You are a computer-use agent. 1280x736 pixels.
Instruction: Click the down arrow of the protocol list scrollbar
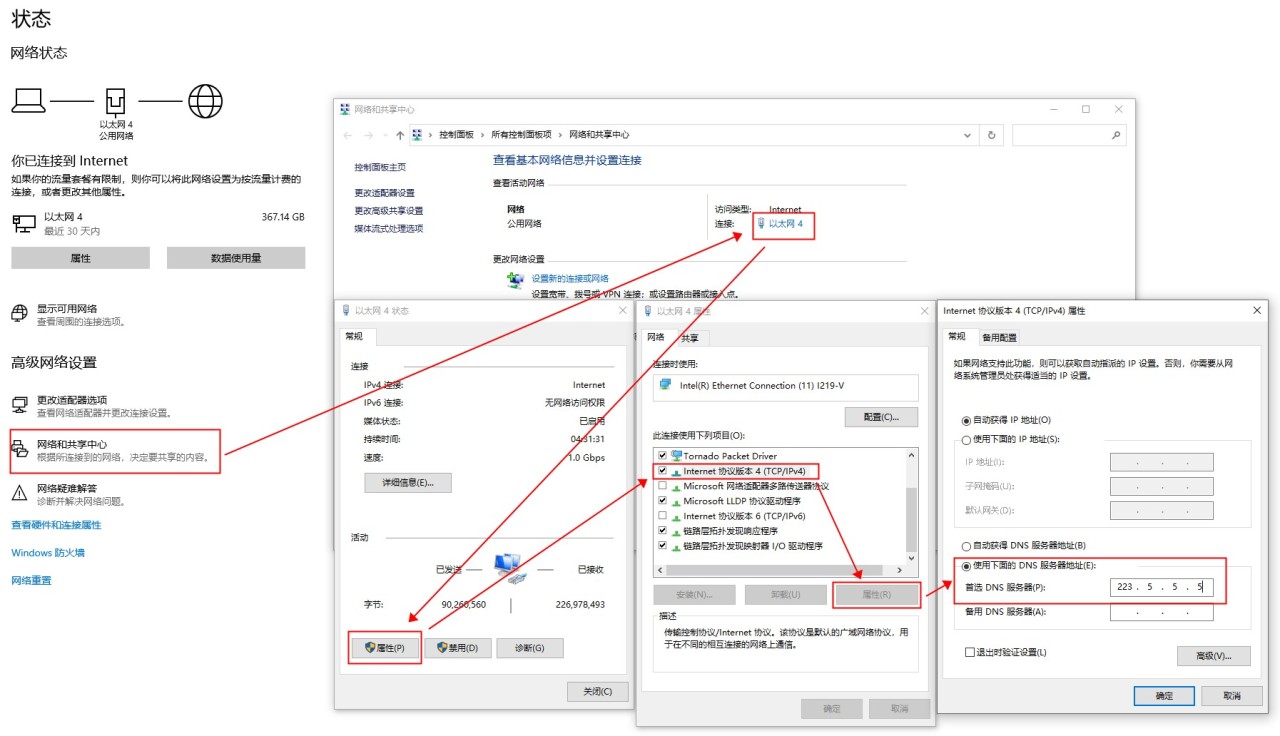pos(910,568)
